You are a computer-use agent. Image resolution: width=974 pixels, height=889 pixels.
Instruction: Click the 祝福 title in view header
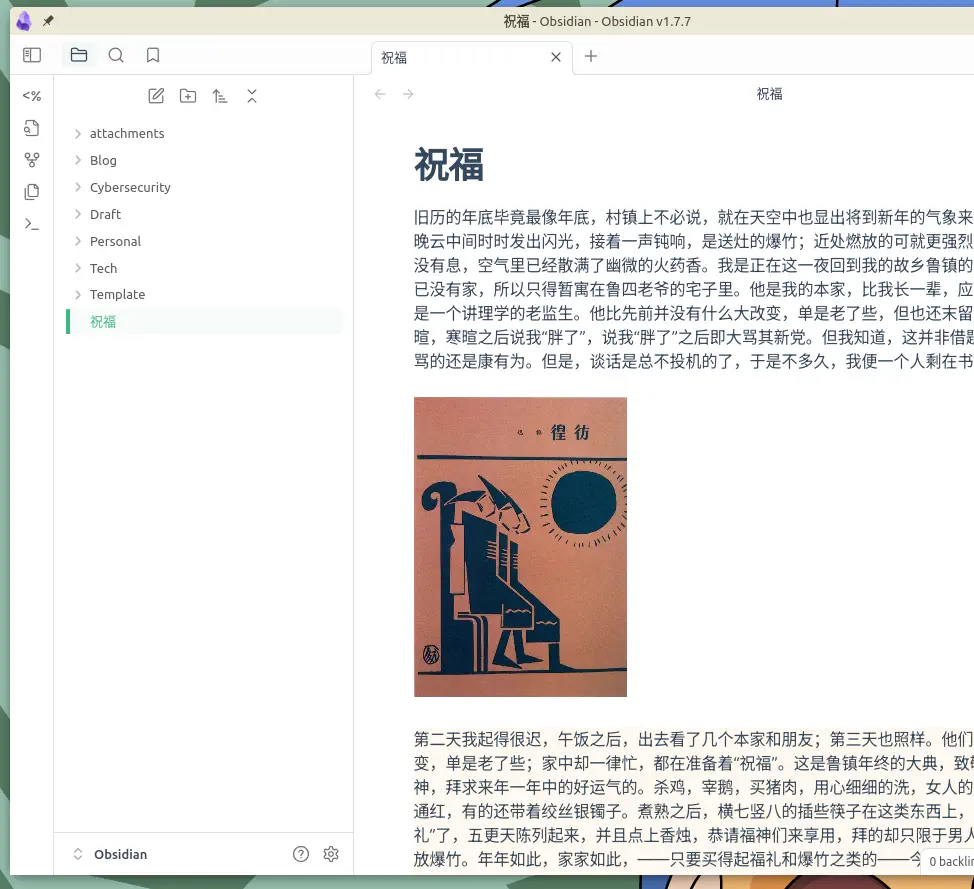click(769, 94)
